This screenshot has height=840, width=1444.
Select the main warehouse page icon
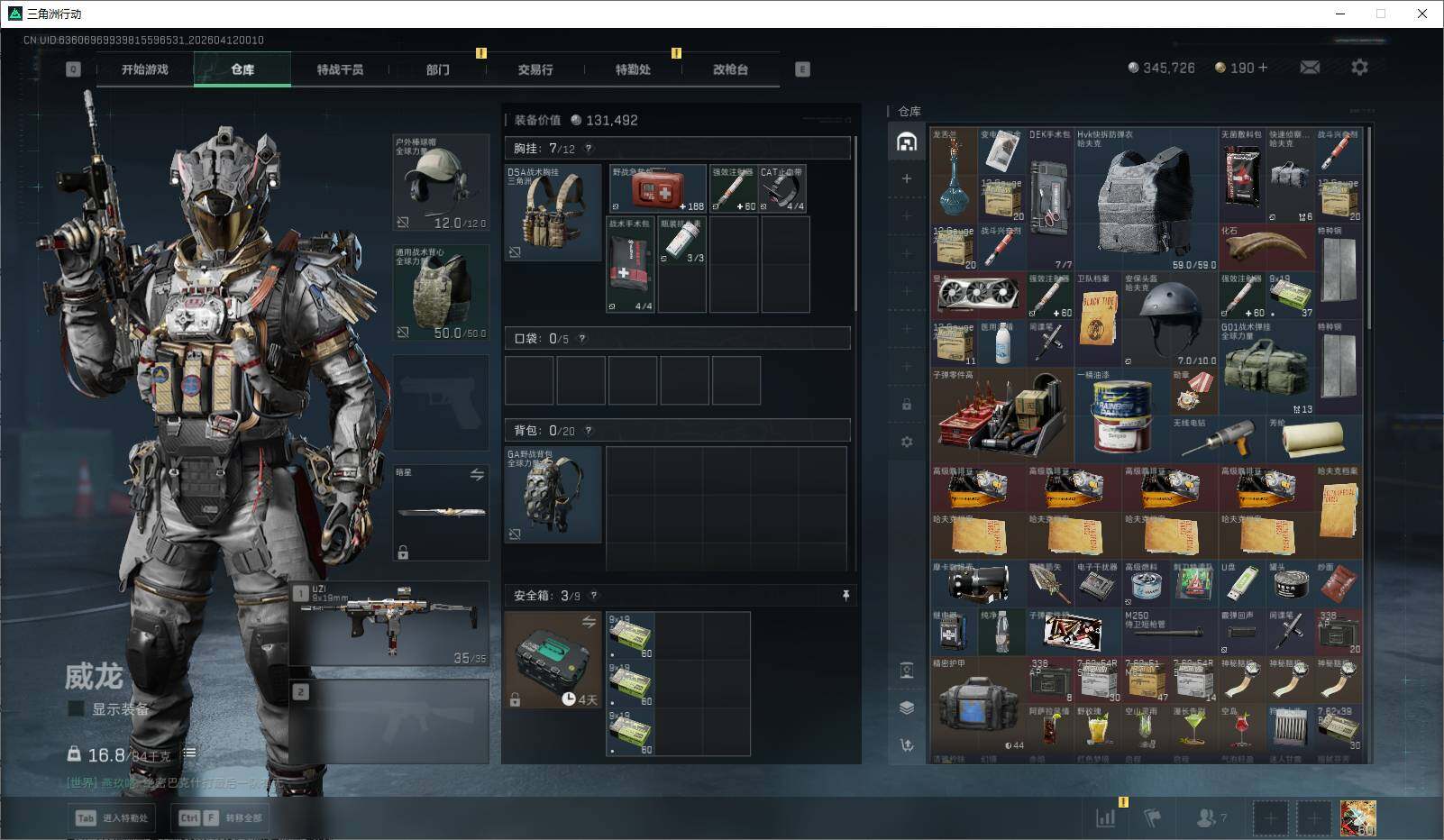coord(907,142)
